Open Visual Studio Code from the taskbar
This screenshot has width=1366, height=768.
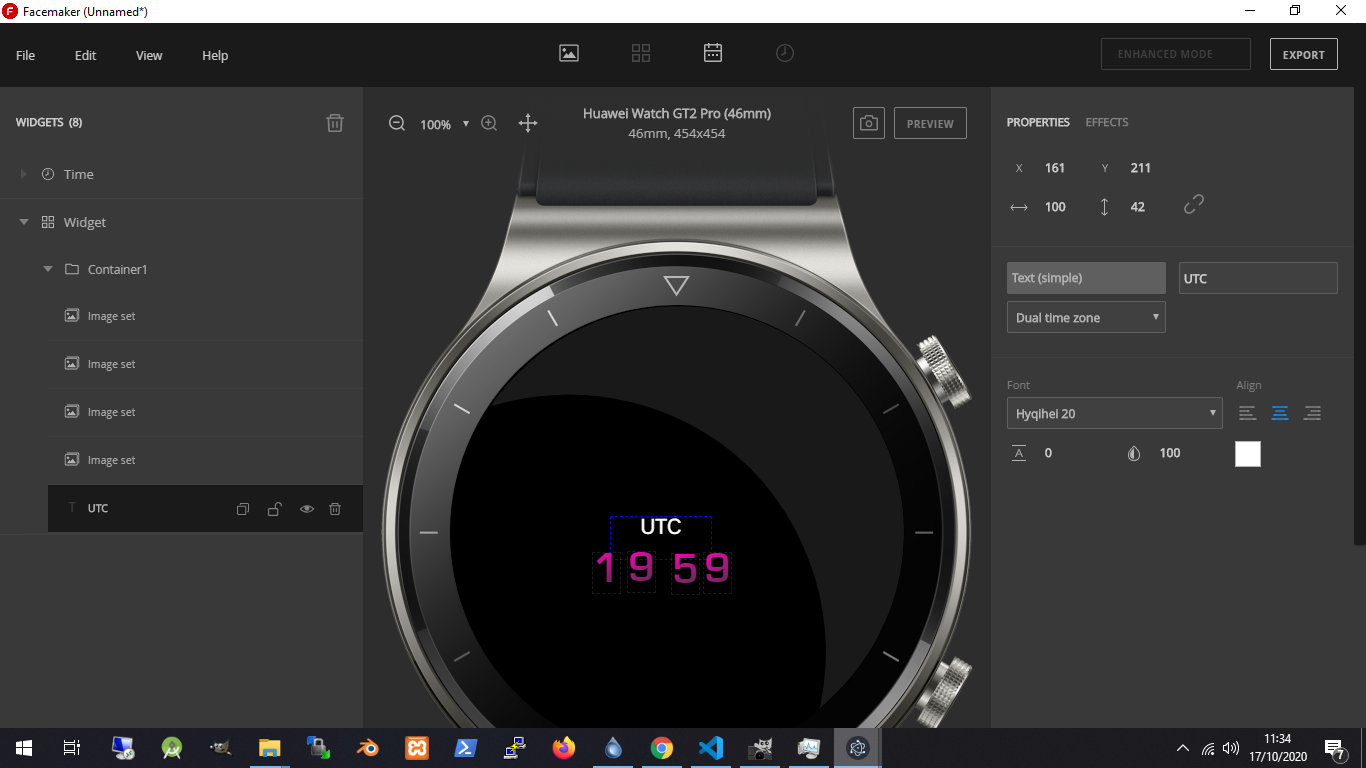711,748
